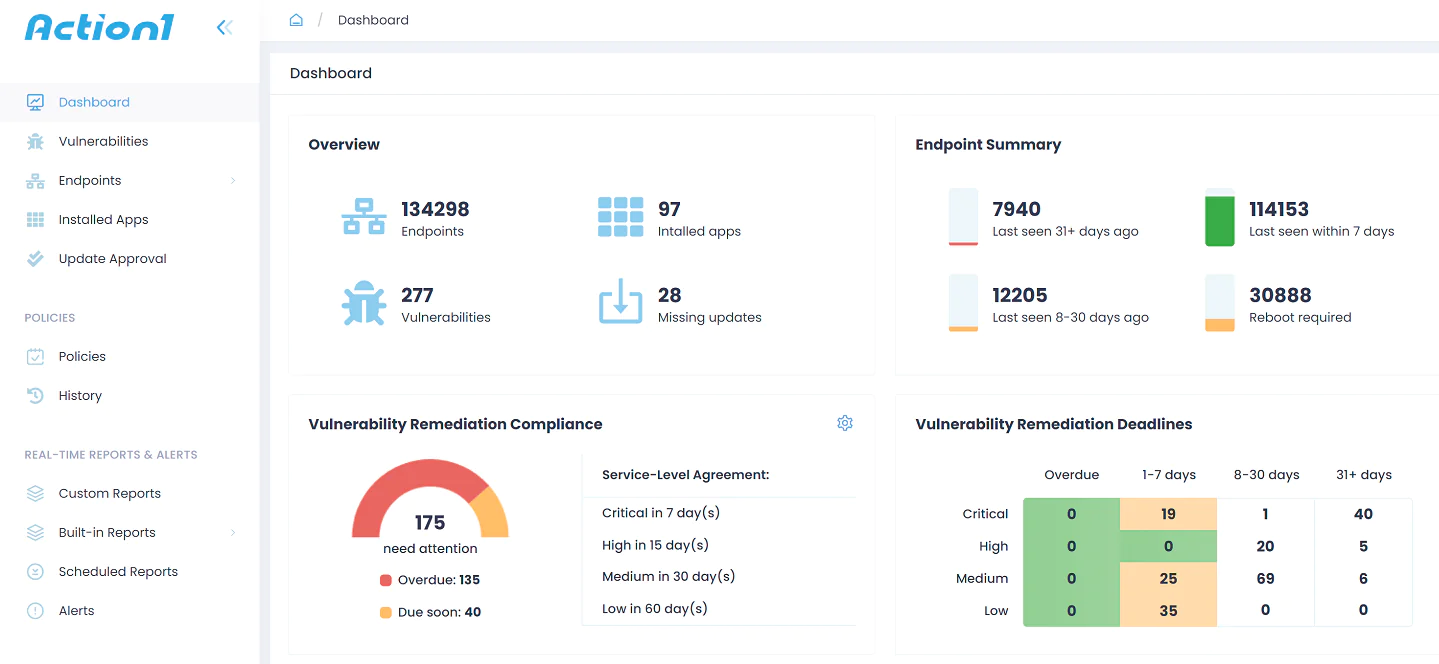Screen dimensions: 1439x664
Task: Open compliance settings via the gear icon
Action: [x=844, y=423]
